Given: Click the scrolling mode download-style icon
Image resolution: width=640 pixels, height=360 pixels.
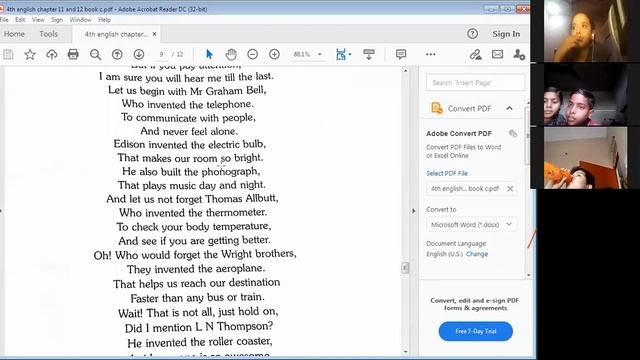Looking at the screenshot, I should (369, 54).
